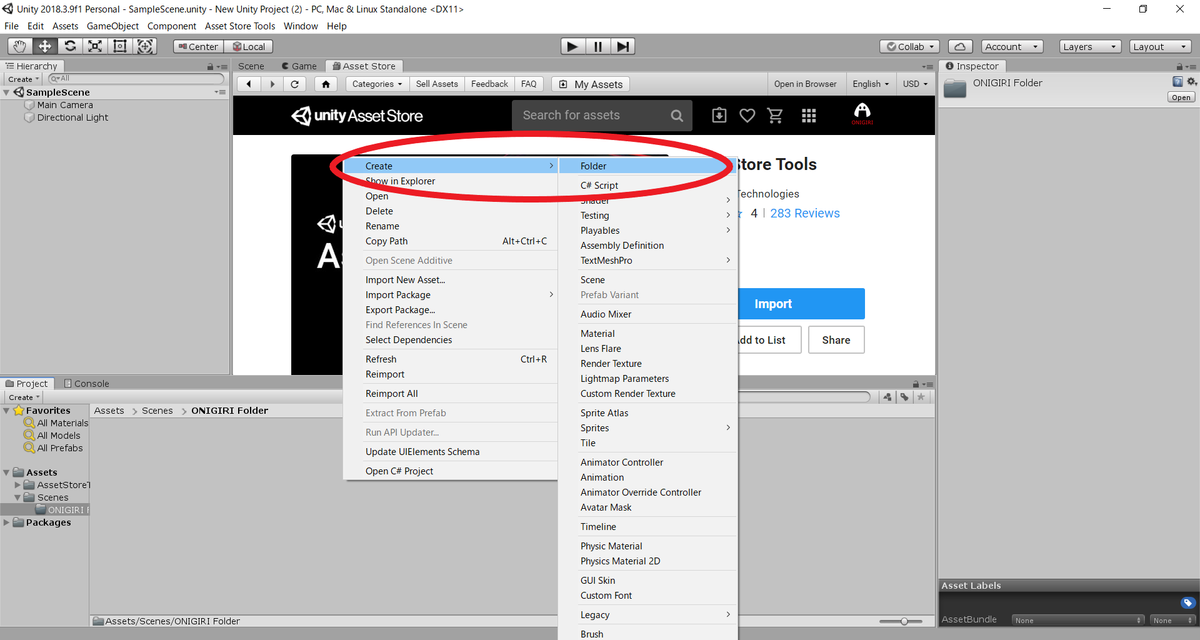Toggle the Inspector panel lock

tap(1178, 66)
